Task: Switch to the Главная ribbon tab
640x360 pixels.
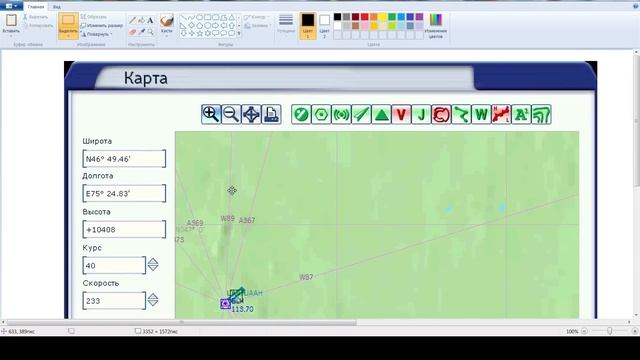Action: (x=36, y=7)
